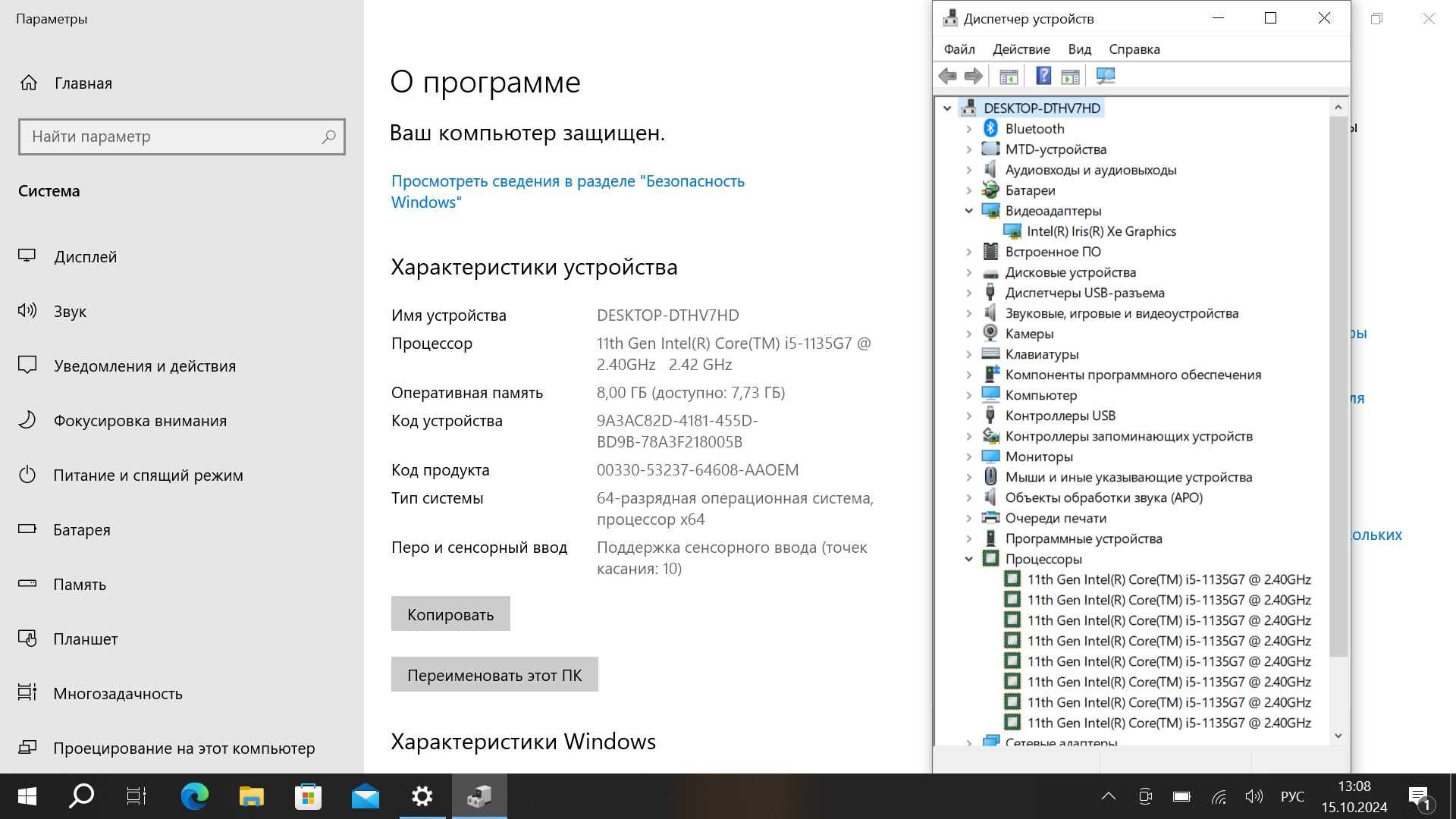The height and width of the screenshot is (819, 1456).
Task: Open taskbar Search
Action: [x=81, y=796]
